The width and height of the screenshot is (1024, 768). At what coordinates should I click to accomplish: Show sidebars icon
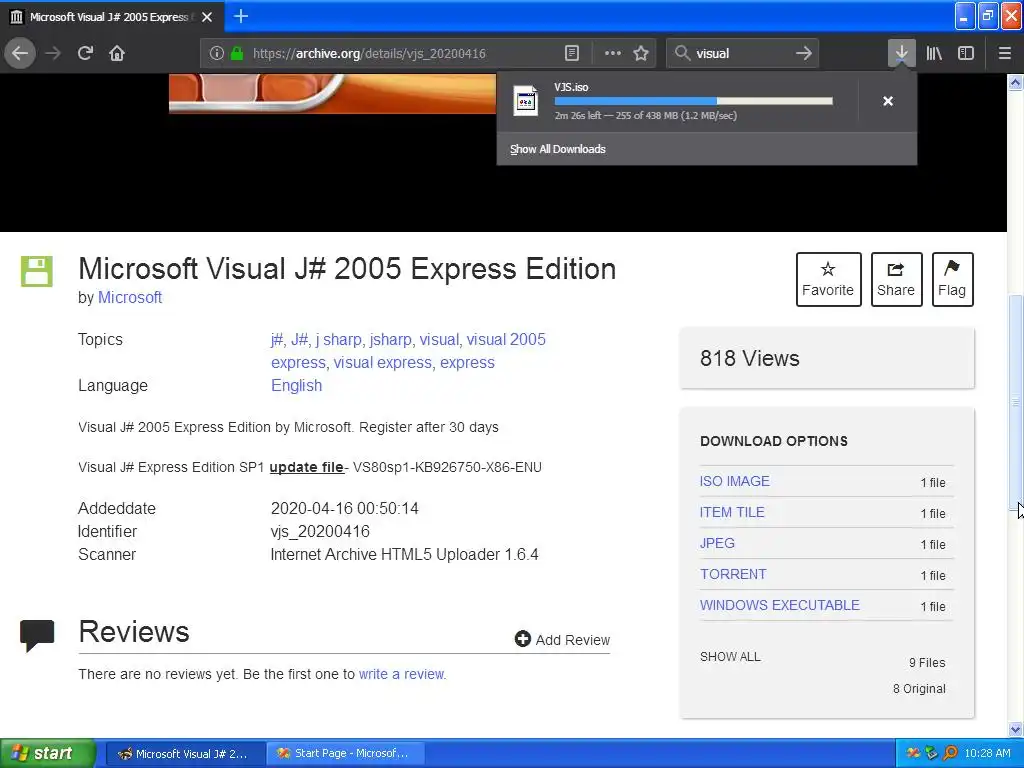point(966,54)
